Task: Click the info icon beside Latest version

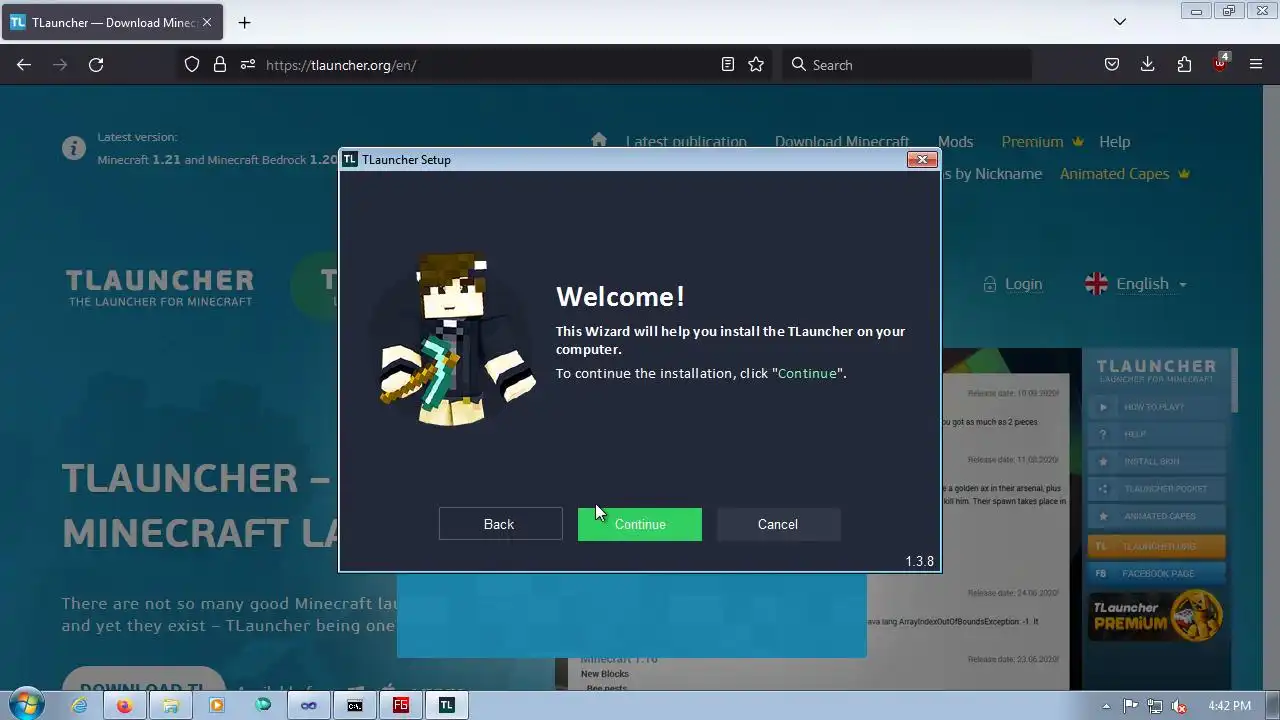Action: pos(74,149)
